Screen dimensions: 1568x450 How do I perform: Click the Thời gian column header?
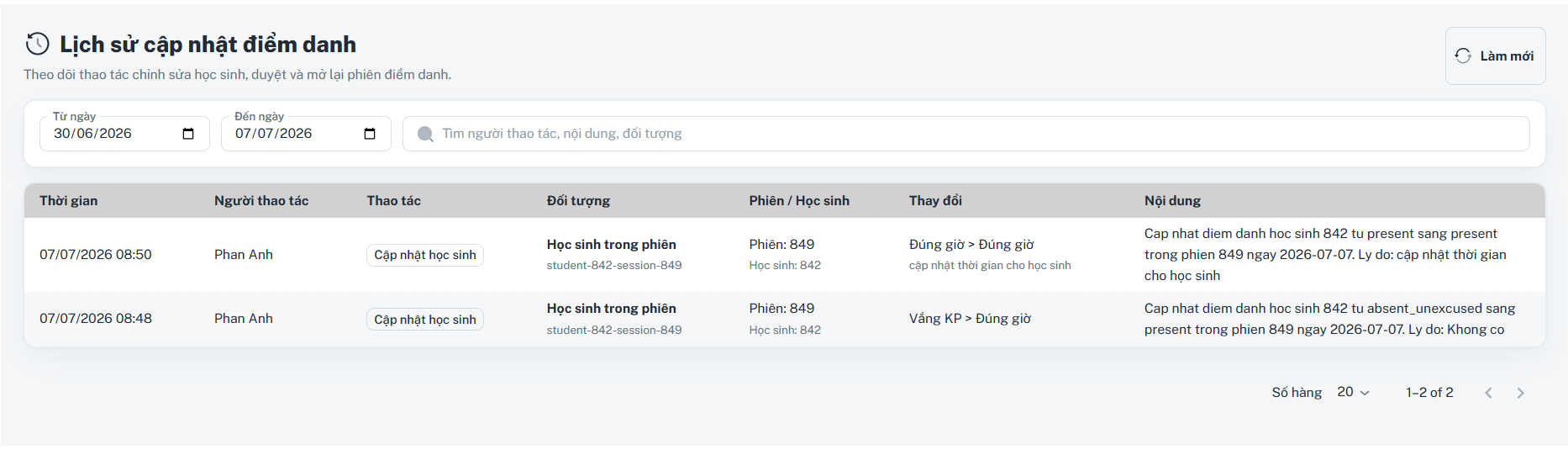tap(69, 200)
